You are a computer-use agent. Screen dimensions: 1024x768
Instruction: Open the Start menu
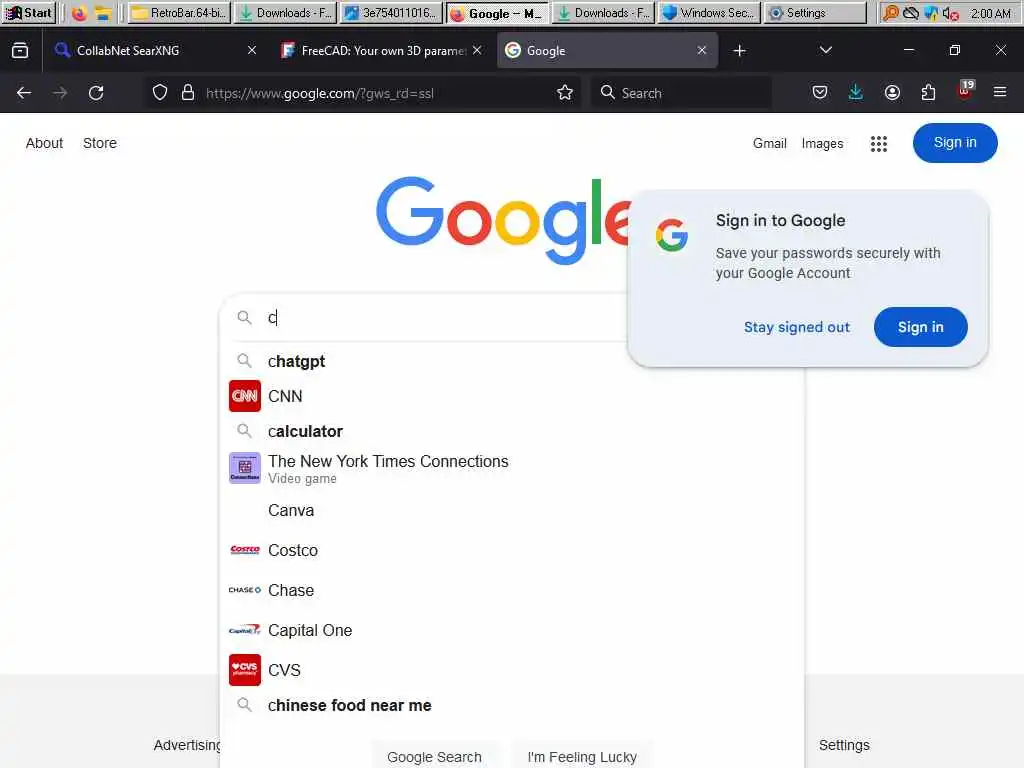pos(29,13)
